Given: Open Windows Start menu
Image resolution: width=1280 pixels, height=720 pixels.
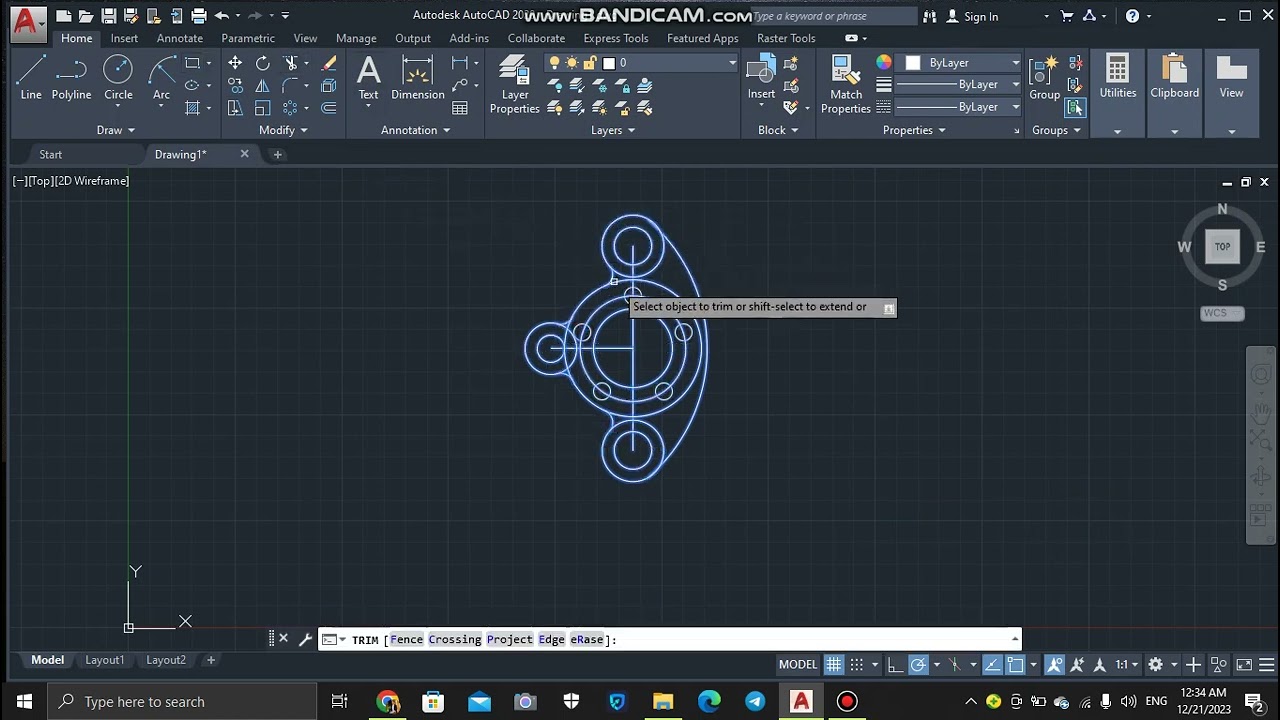Looking at the screenshot, I should tap(24, 701).
